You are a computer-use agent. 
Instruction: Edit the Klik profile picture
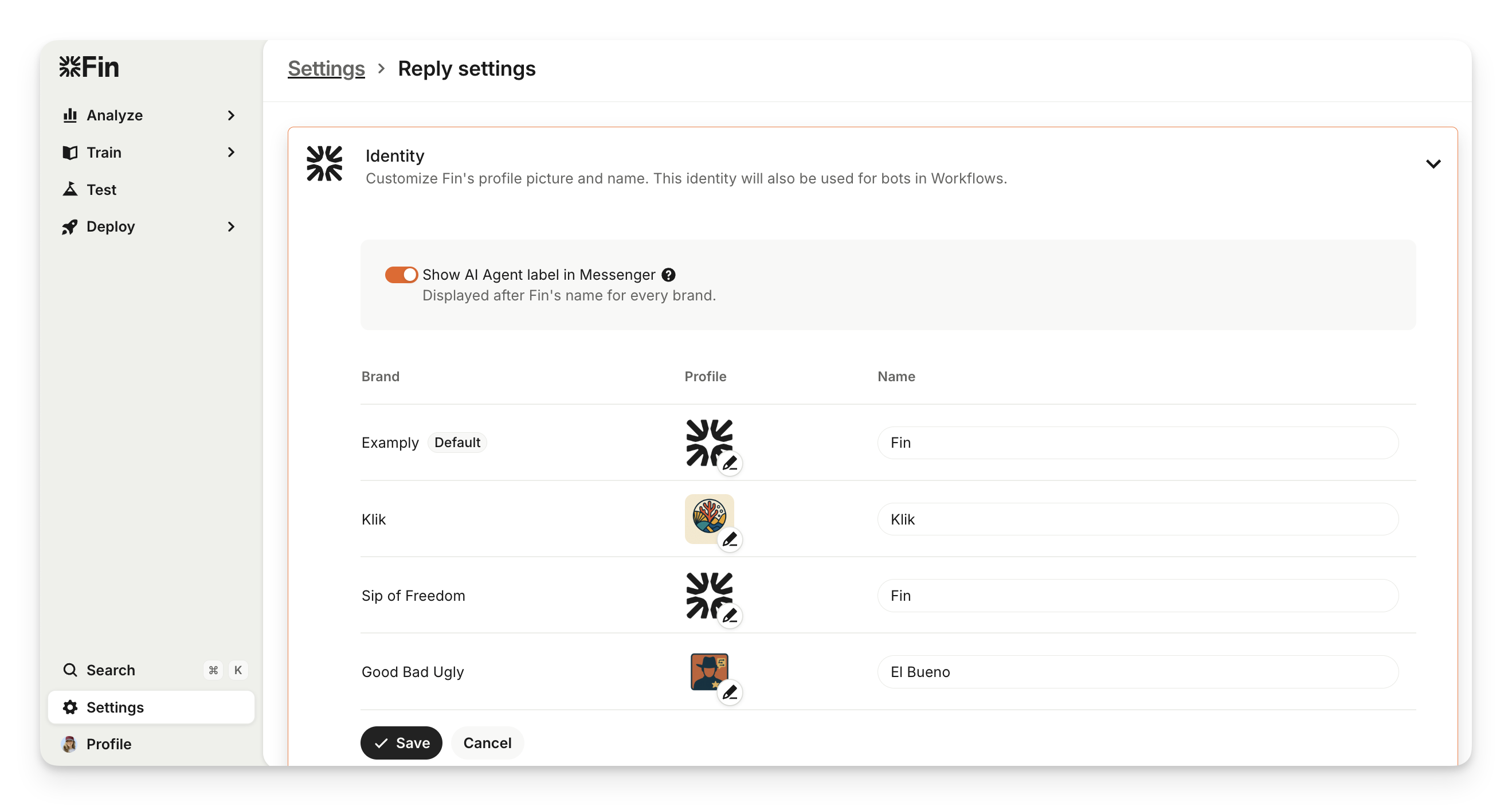[730, 539]
